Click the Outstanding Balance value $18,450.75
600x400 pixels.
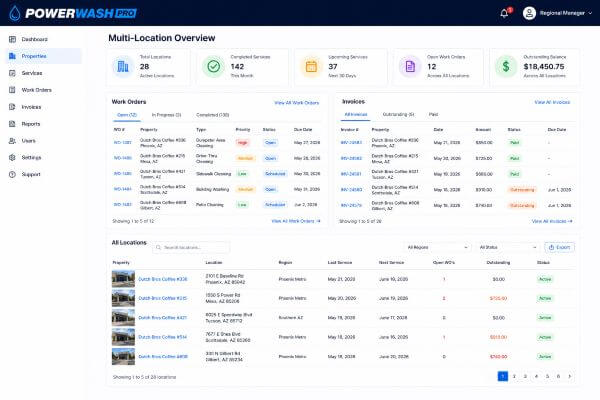click(x=544, y=67)
